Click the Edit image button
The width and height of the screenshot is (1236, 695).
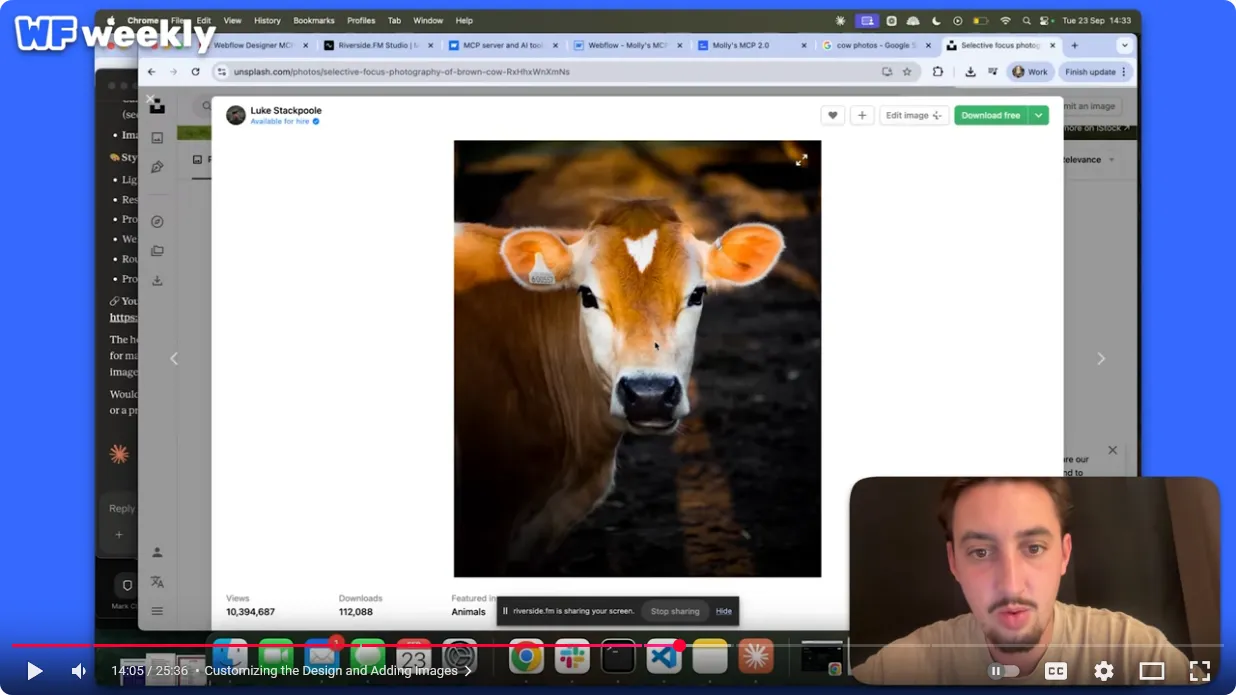tap(914, 115)
